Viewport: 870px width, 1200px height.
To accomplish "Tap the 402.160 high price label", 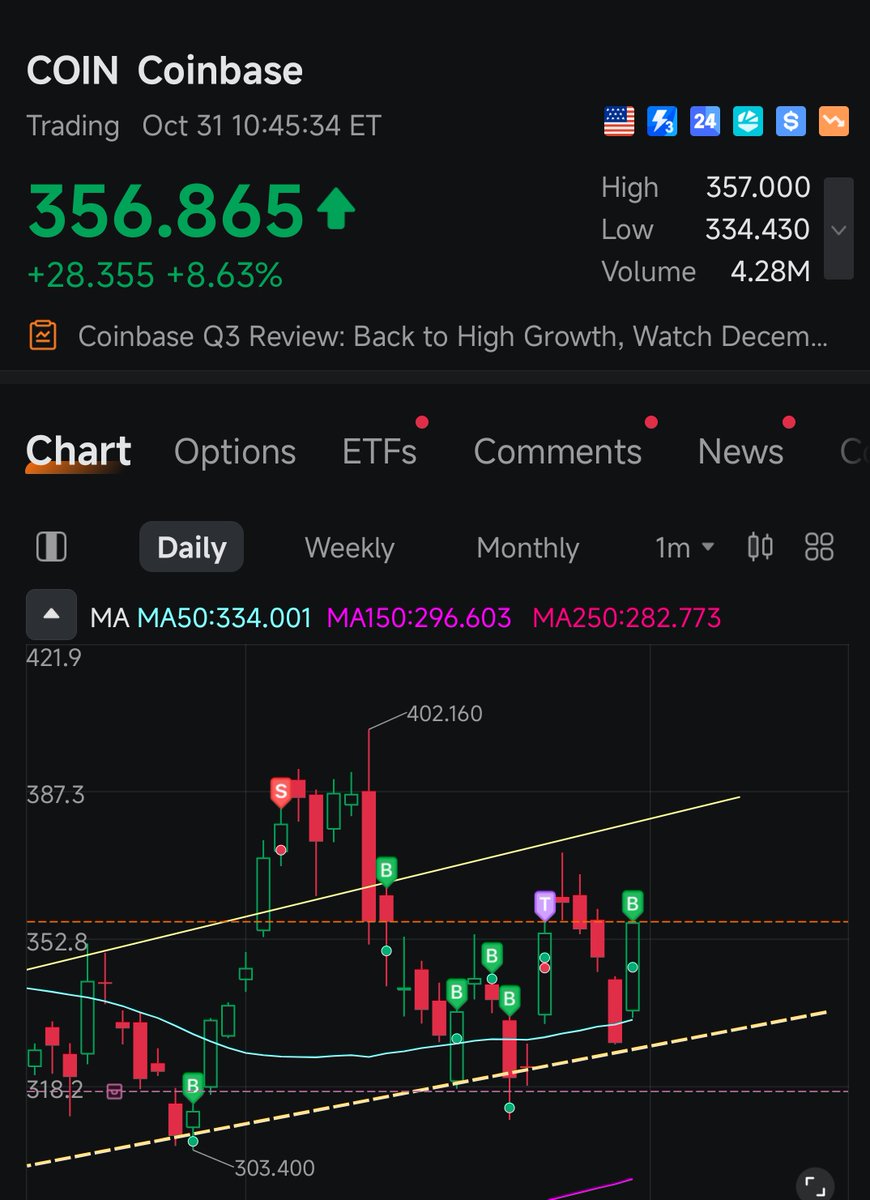I will [x=445, y=714].
